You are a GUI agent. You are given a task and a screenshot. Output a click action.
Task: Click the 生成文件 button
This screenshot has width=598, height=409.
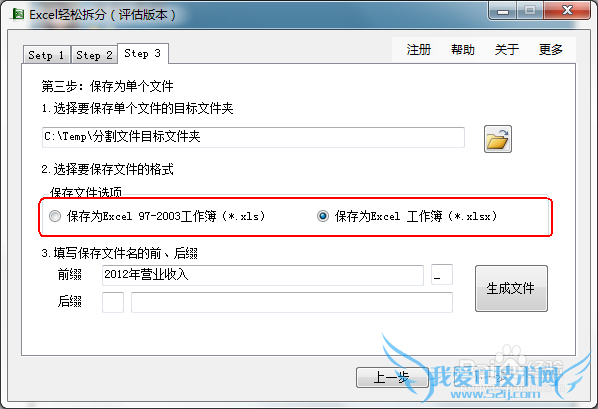click(x=511, y=288)
